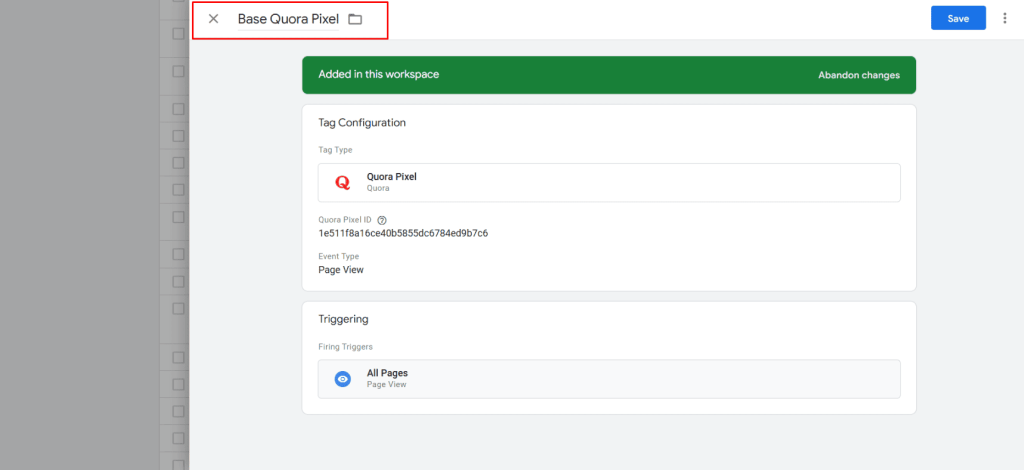This screenshot has width=1024, height=470.
Task: Select the Quora Pixel tag type row
Action: (x=608, y=182)
